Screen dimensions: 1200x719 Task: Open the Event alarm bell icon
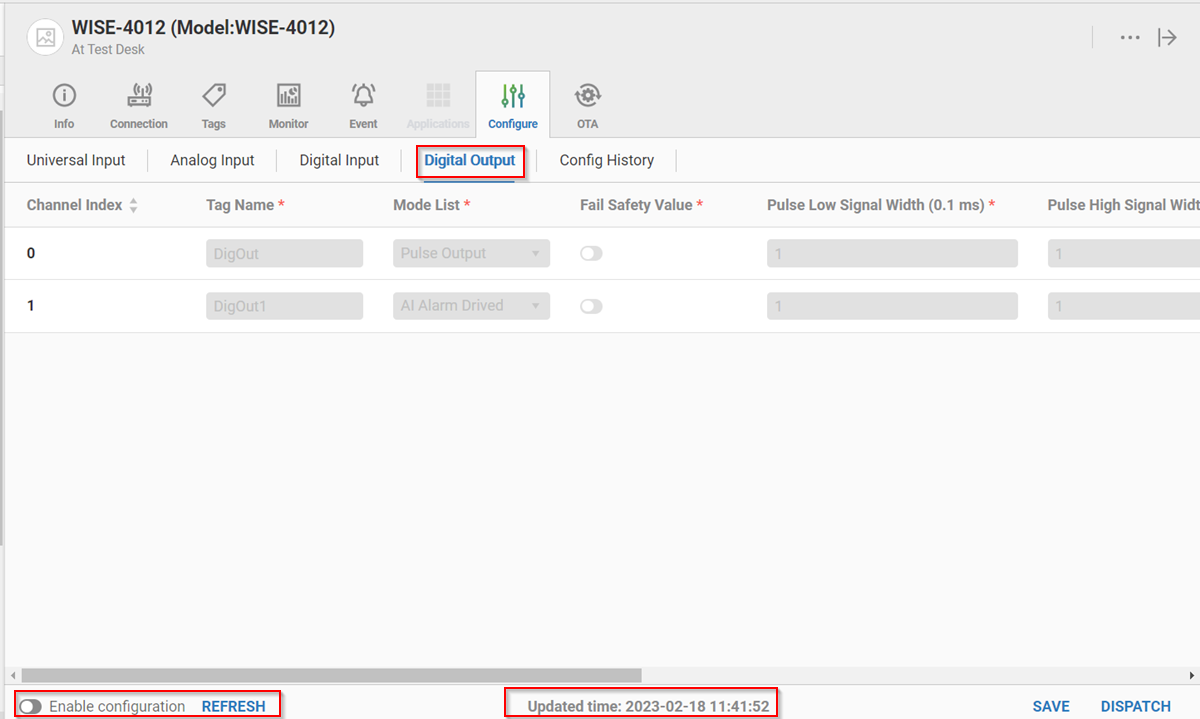(363, 97)
